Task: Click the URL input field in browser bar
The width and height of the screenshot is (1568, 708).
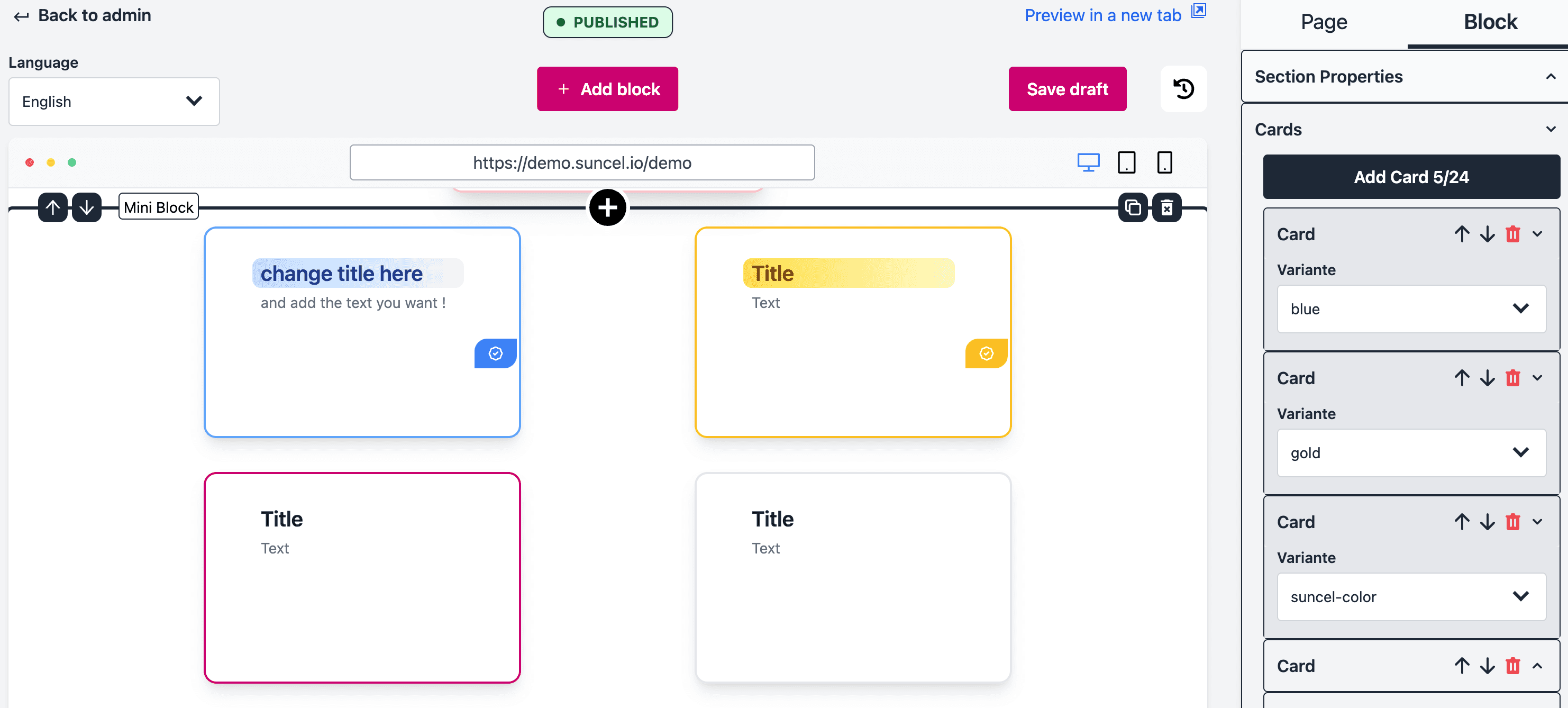Action: coord(583,162)
